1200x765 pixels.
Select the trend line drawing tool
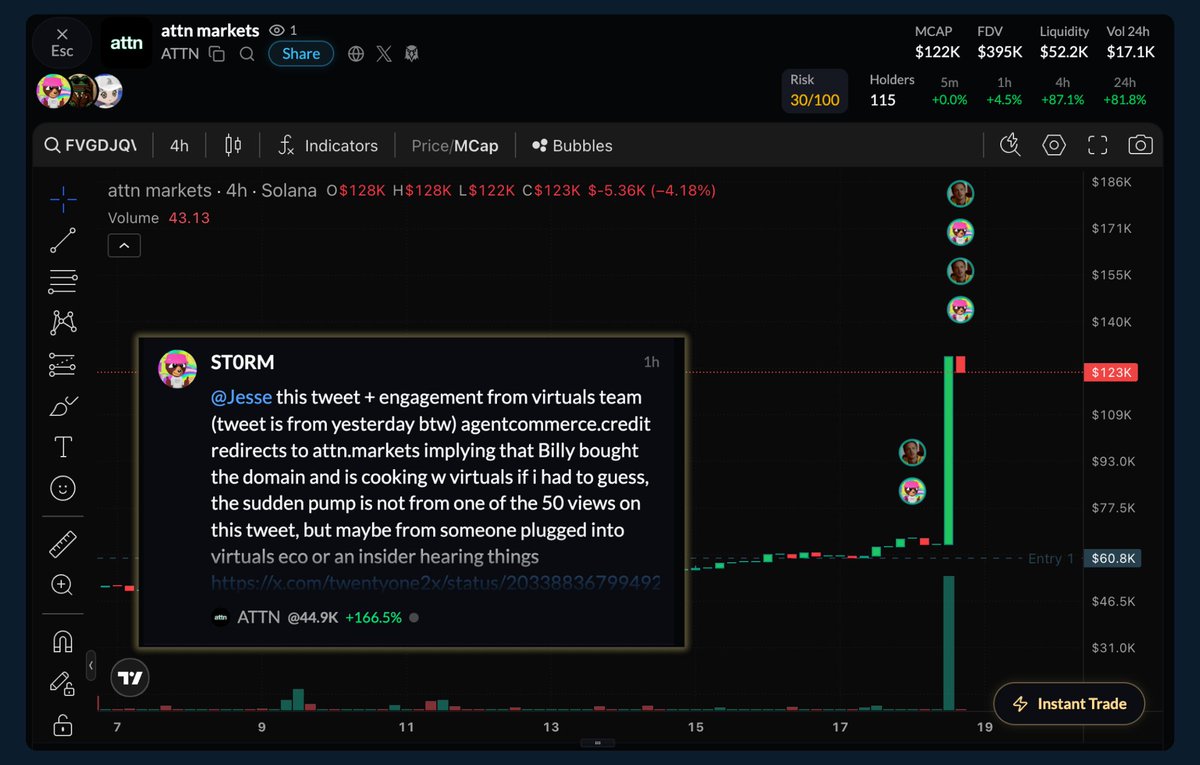[63, 240]
